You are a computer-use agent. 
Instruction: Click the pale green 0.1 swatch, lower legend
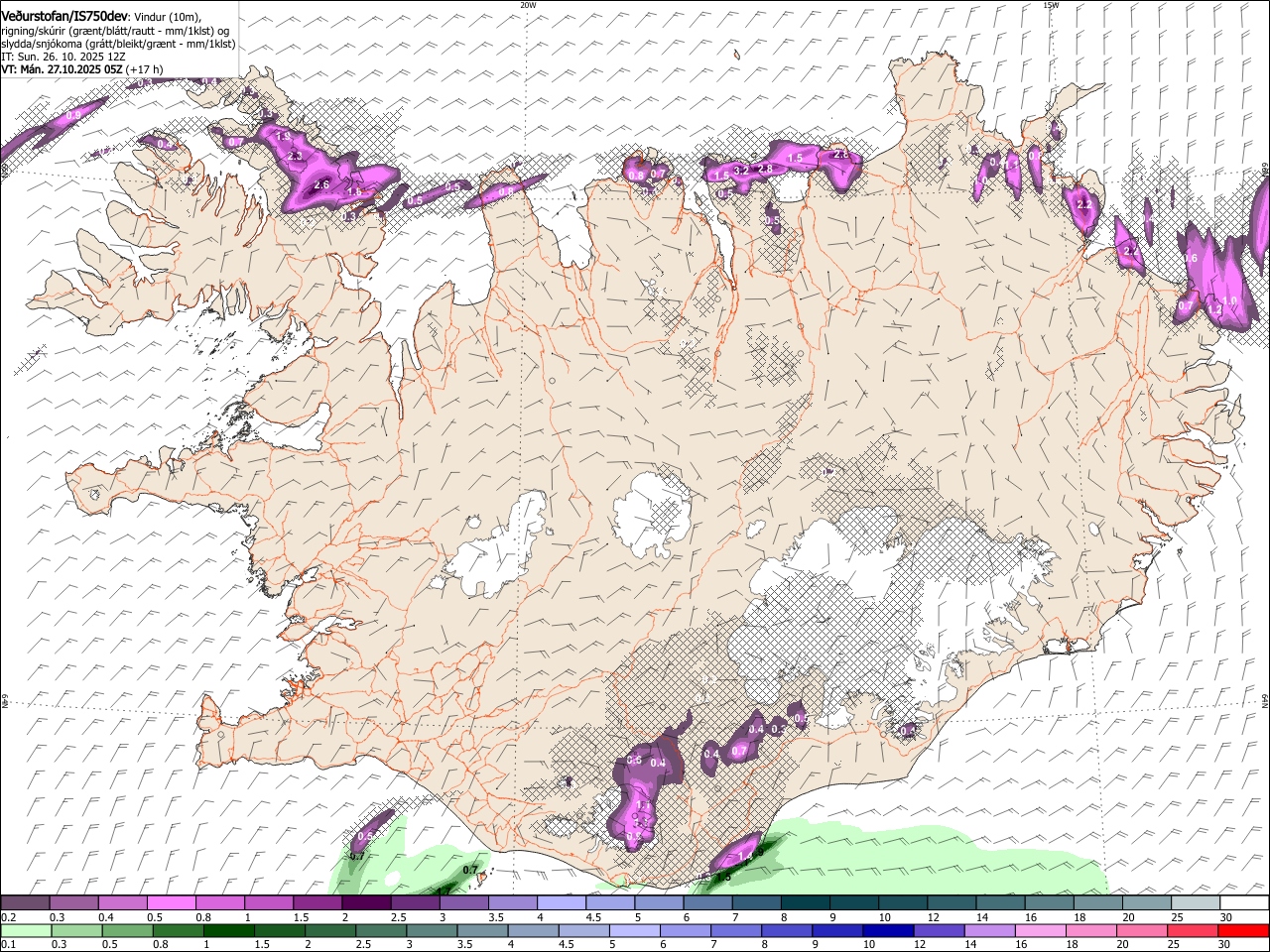pyautogui.click(x=25, y=931)
